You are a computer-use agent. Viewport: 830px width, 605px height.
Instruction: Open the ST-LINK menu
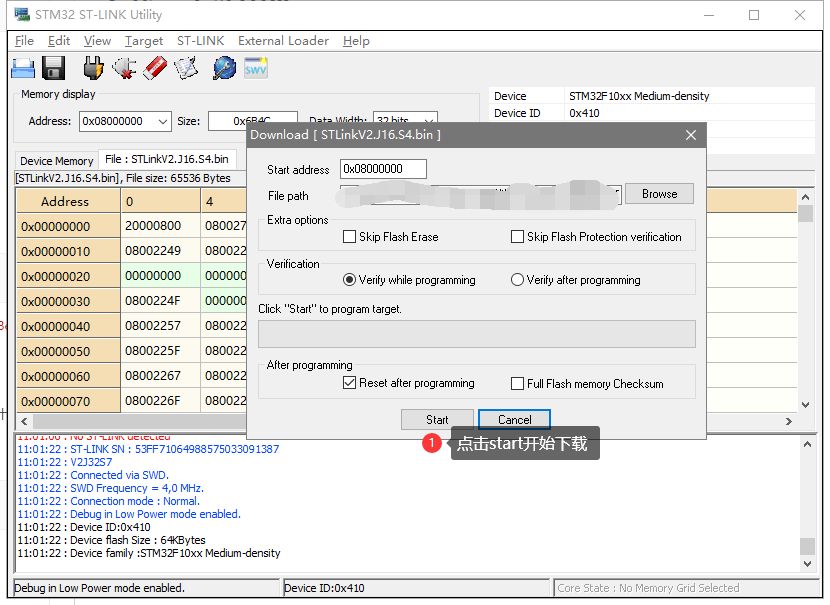[x=201, y=41]
